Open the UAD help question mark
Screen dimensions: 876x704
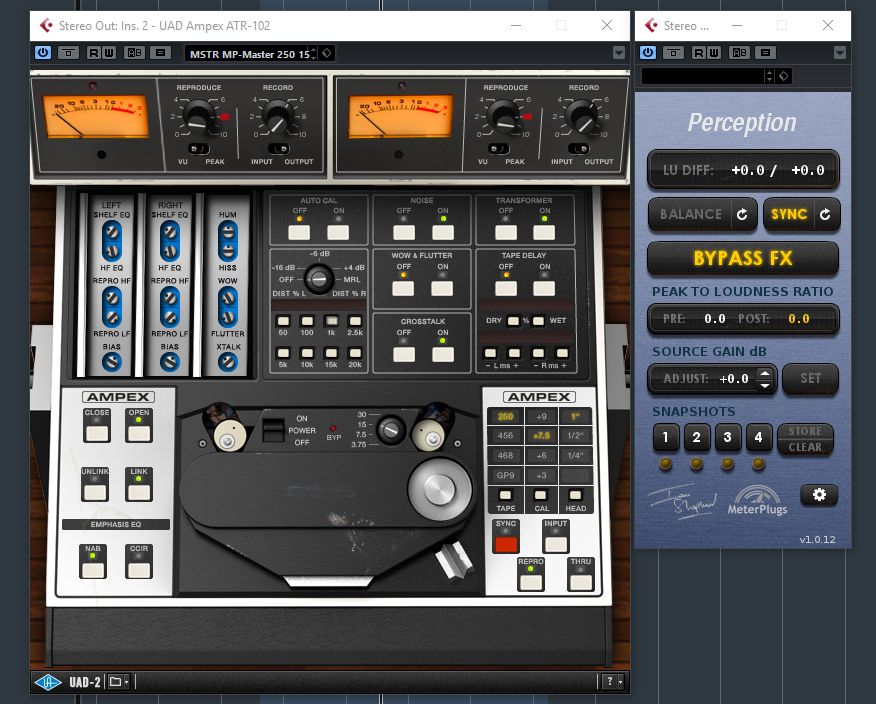point(610,682)
